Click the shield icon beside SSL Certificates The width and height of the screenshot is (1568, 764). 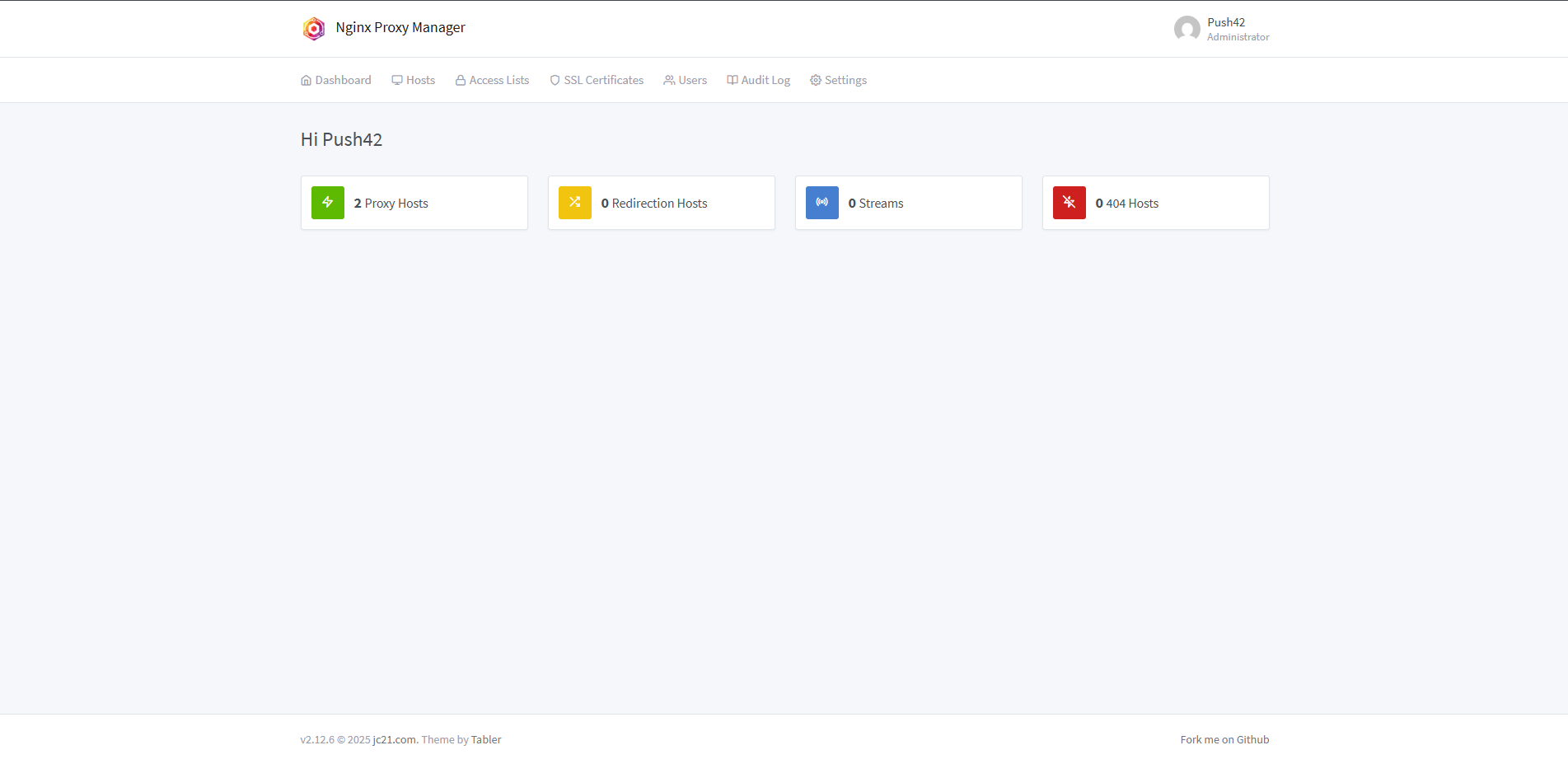click(554, 79)
